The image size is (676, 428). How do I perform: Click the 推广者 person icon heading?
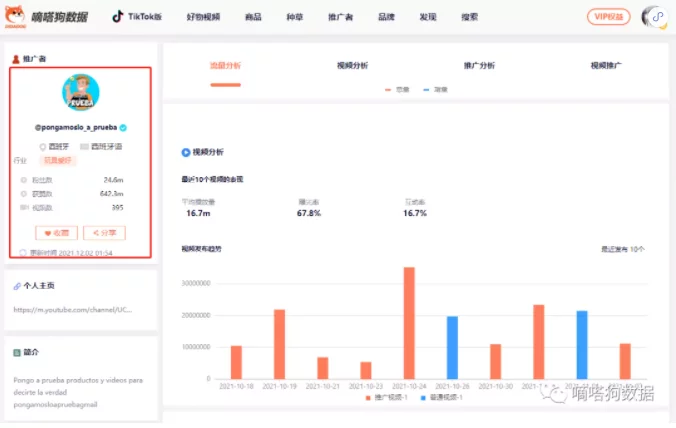coord(16,59)
